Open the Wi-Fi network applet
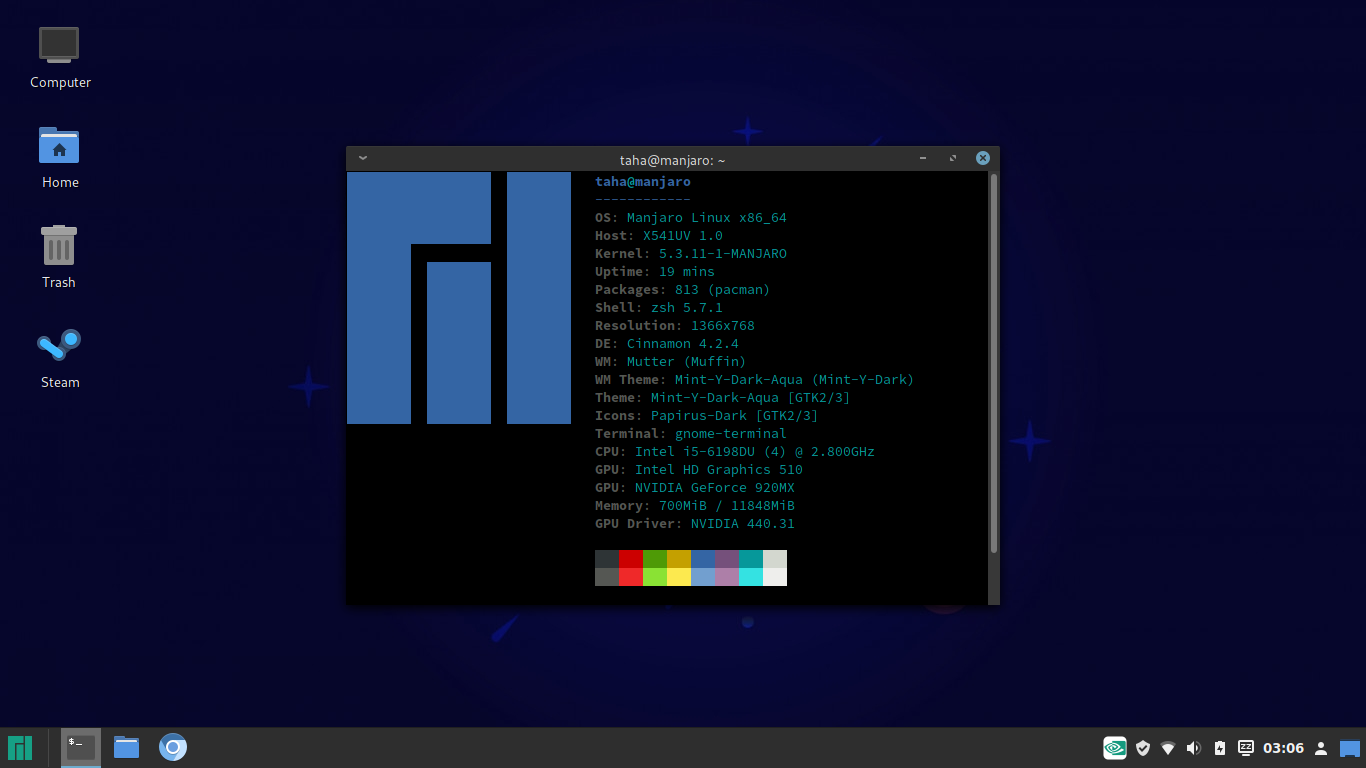This screenshot has height=768, width=1366. (x=1167, y=748)
